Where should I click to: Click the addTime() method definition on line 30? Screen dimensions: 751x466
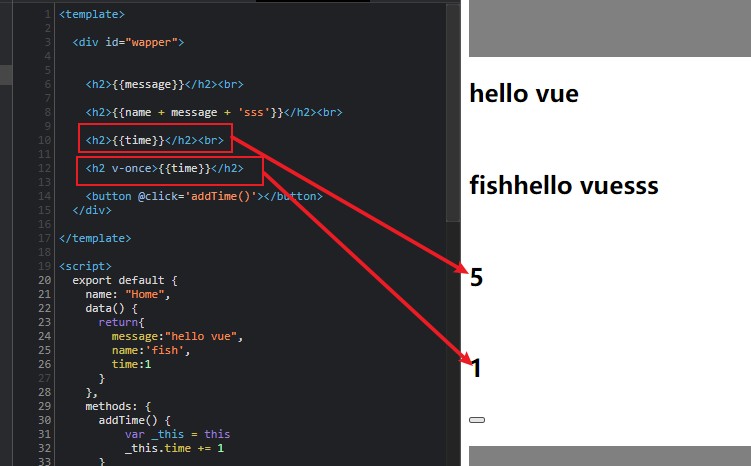(128, 421)
